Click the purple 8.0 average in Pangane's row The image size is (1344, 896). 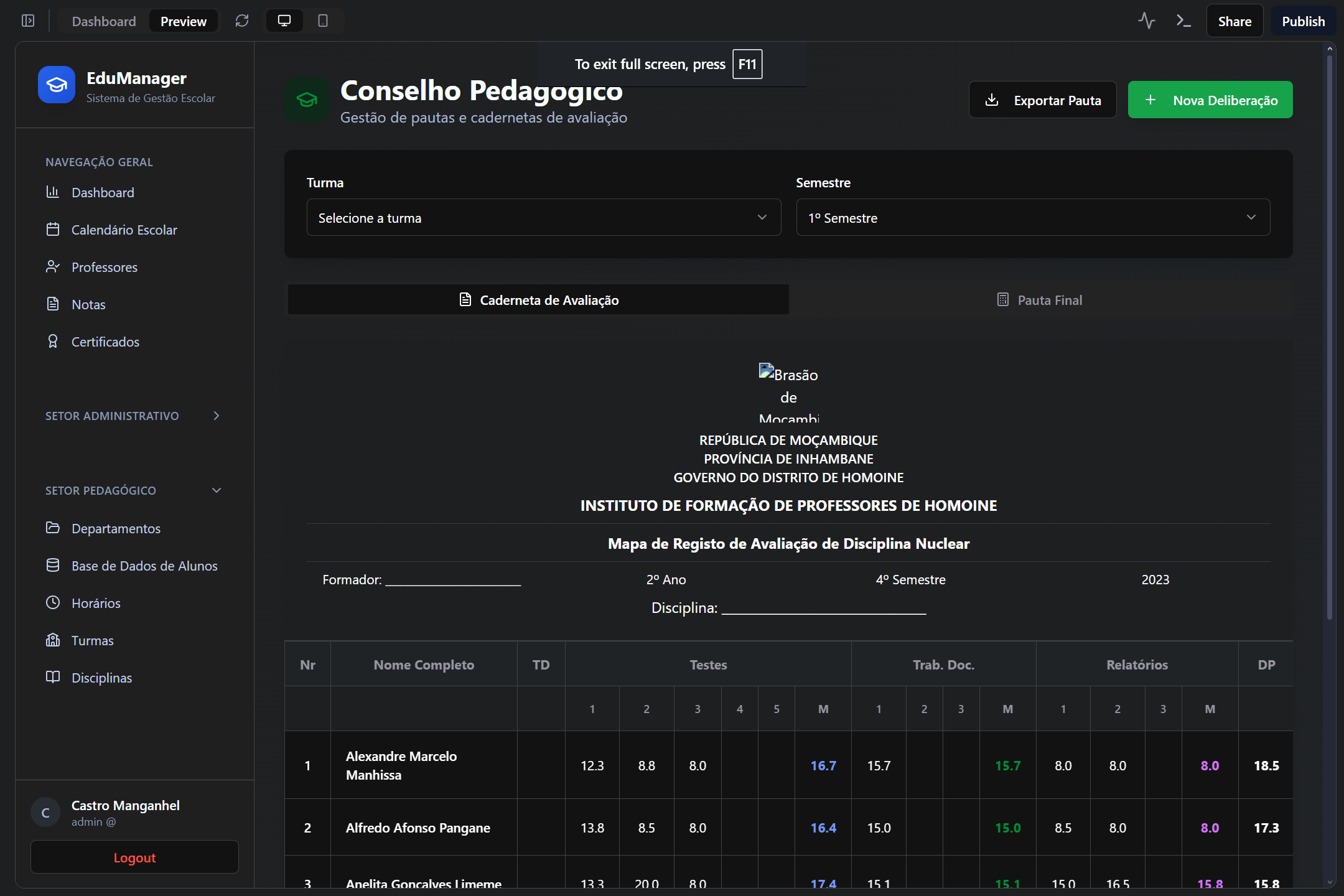[1210, 828]
